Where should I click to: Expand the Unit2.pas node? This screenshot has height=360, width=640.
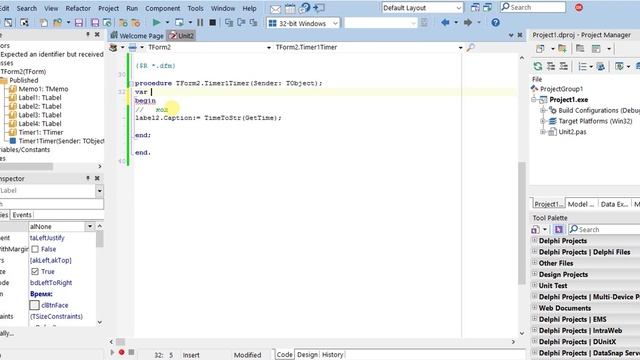tap(543, 132)
